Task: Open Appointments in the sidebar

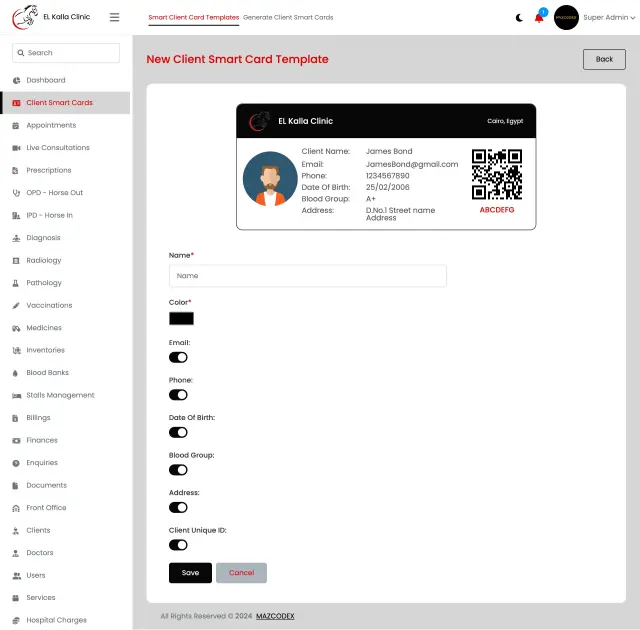Action: click(x=65, y=125)
